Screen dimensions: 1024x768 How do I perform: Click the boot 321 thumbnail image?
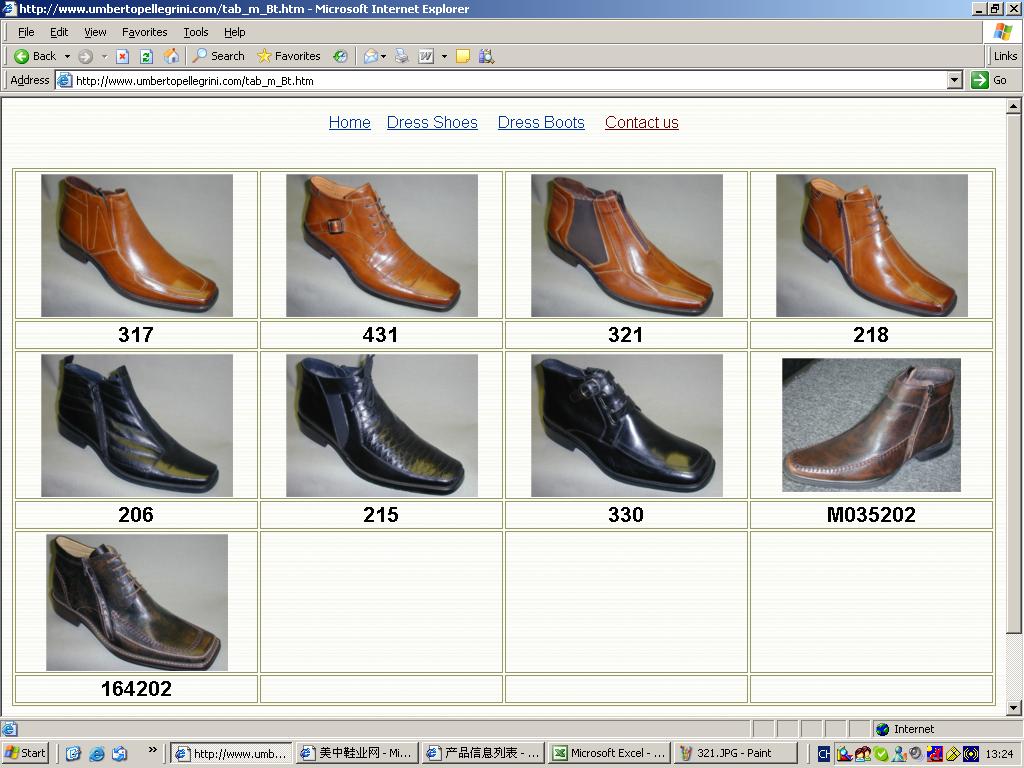pyautogui.click(x=626, y=245)
